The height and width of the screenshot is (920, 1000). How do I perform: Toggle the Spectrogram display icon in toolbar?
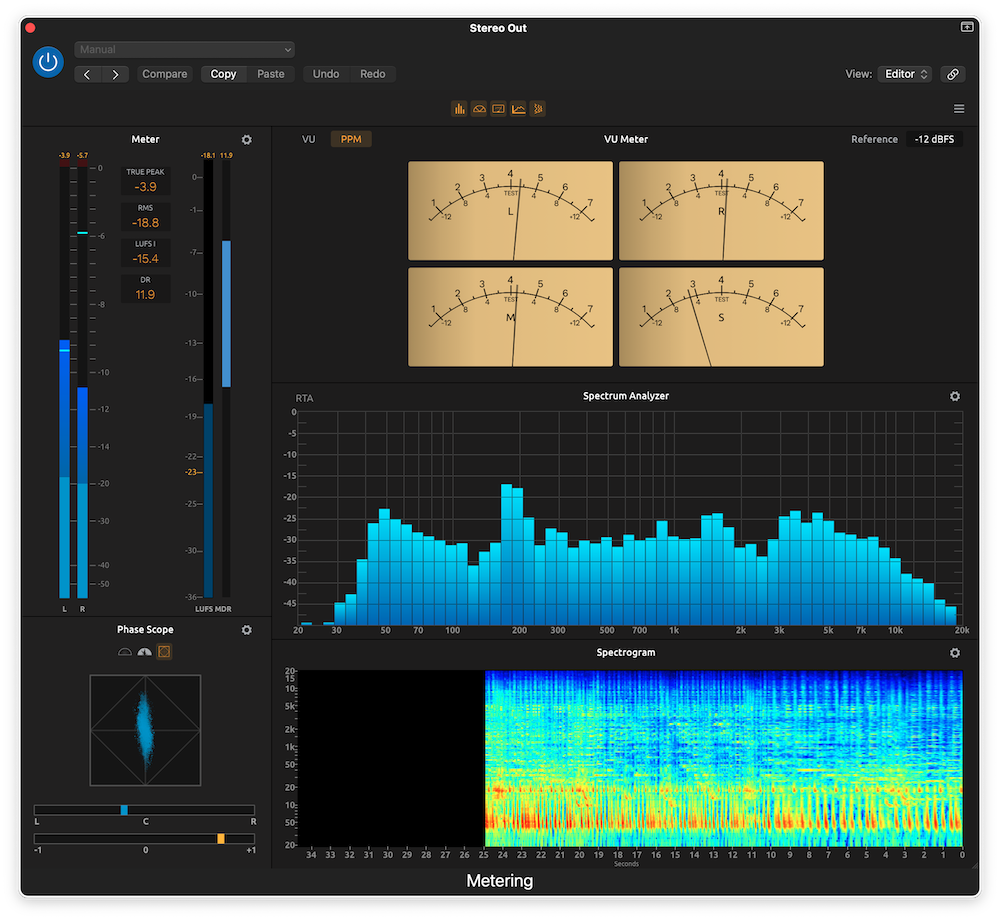pyautogui.click(x=538, y=108)
